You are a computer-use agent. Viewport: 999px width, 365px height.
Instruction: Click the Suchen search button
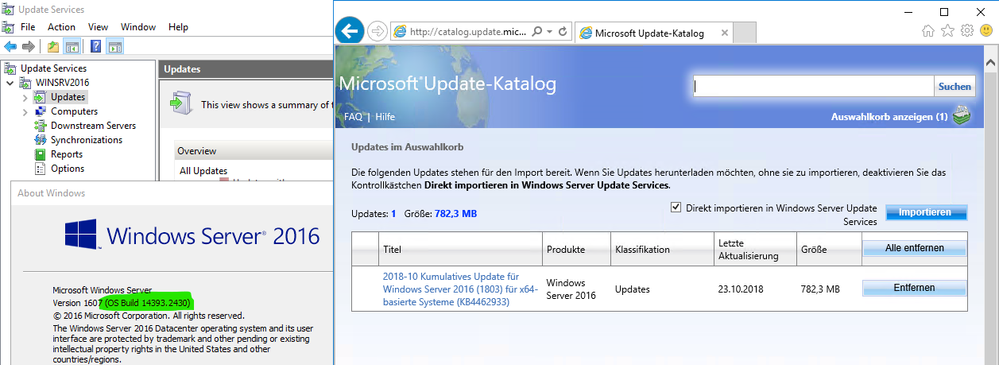point(954,87)
